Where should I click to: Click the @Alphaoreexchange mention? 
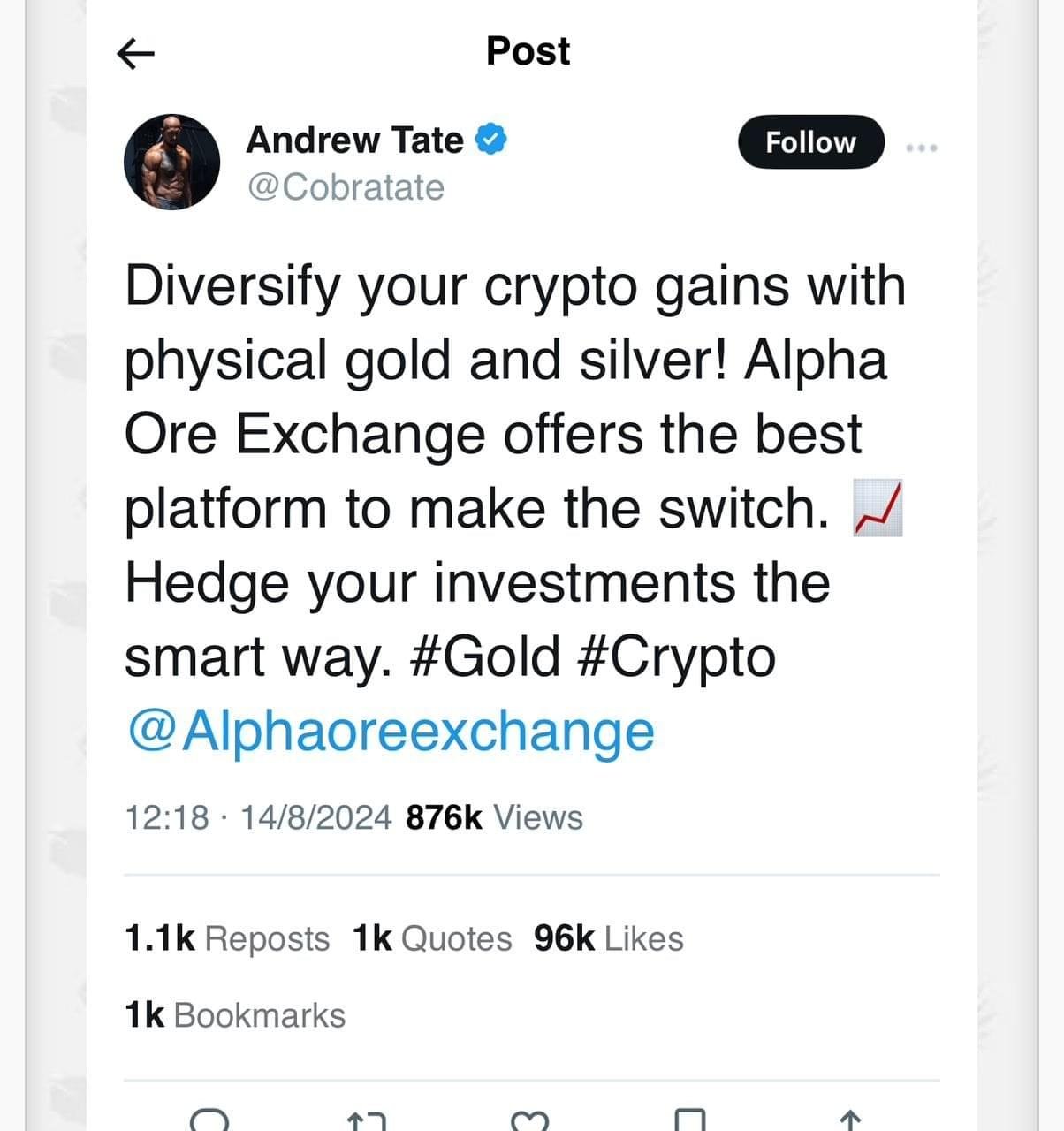point(390,731)
